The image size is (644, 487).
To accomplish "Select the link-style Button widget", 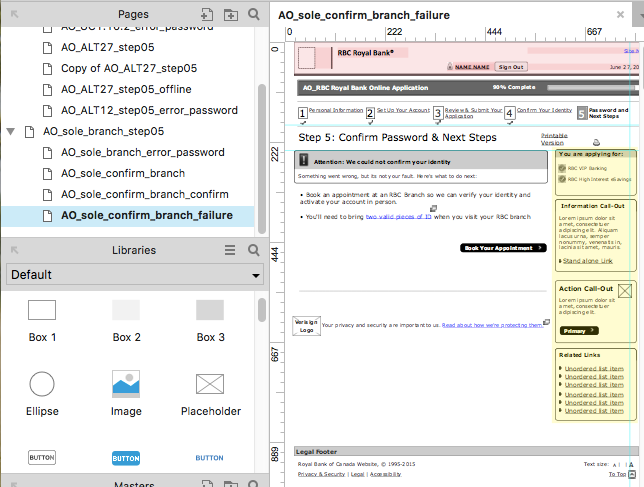I will click(x=209, y=458).
